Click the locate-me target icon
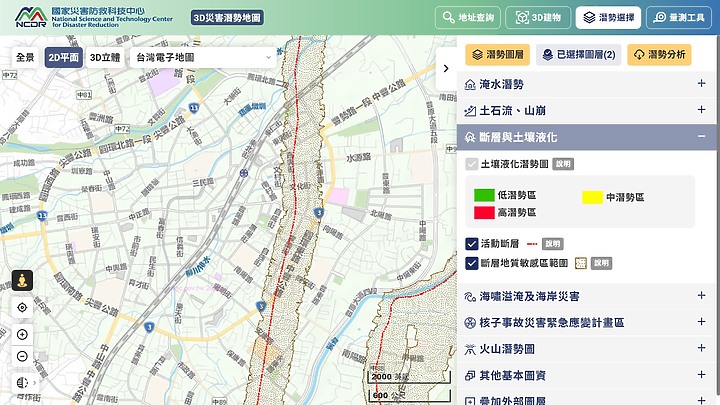Screen dimensions: 720x405 tap(22, 307)
